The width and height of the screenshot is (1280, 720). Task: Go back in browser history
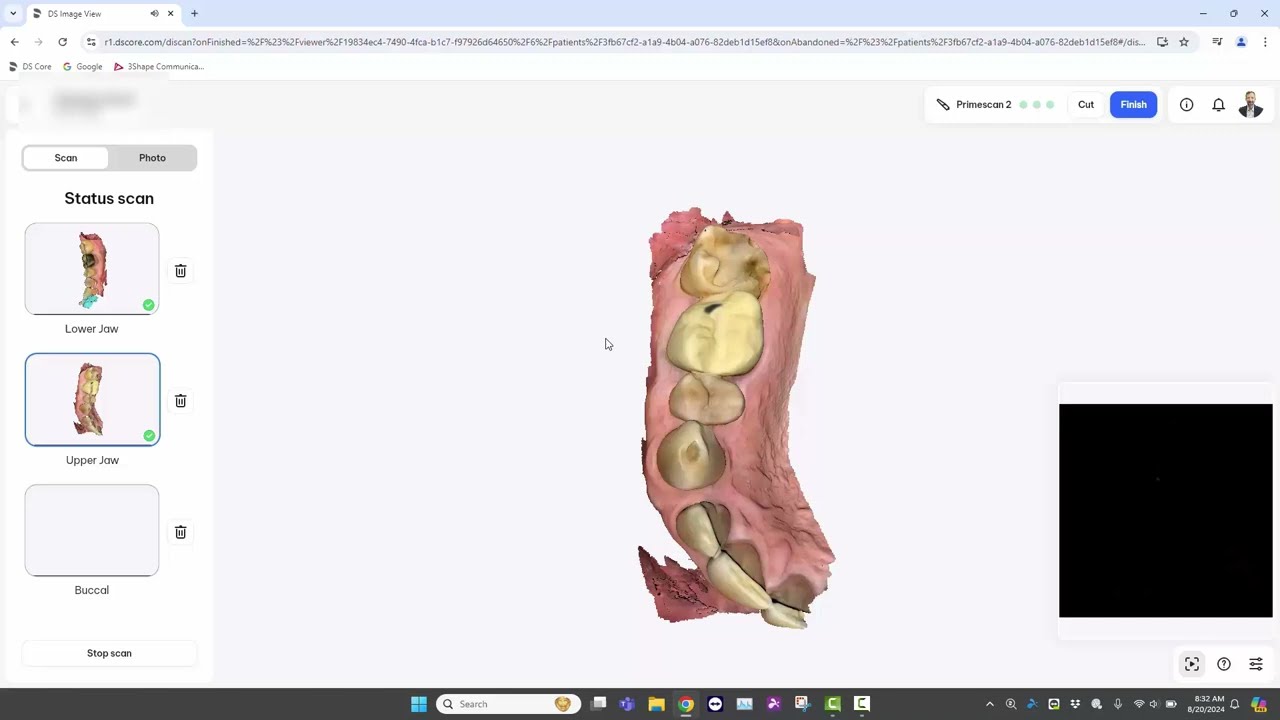(x=14, y=42)
